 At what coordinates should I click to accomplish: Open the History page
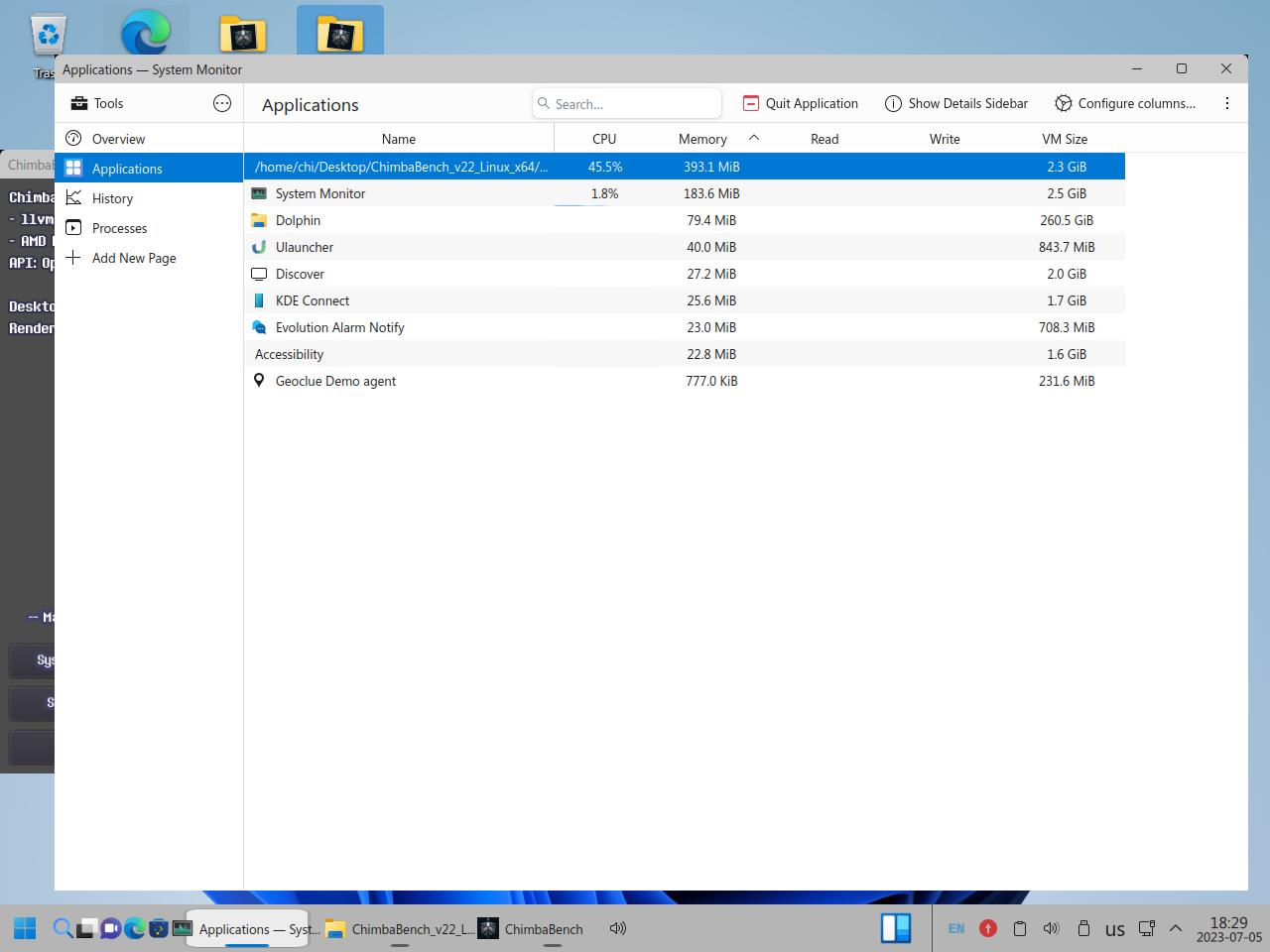(x=112, y=198)
